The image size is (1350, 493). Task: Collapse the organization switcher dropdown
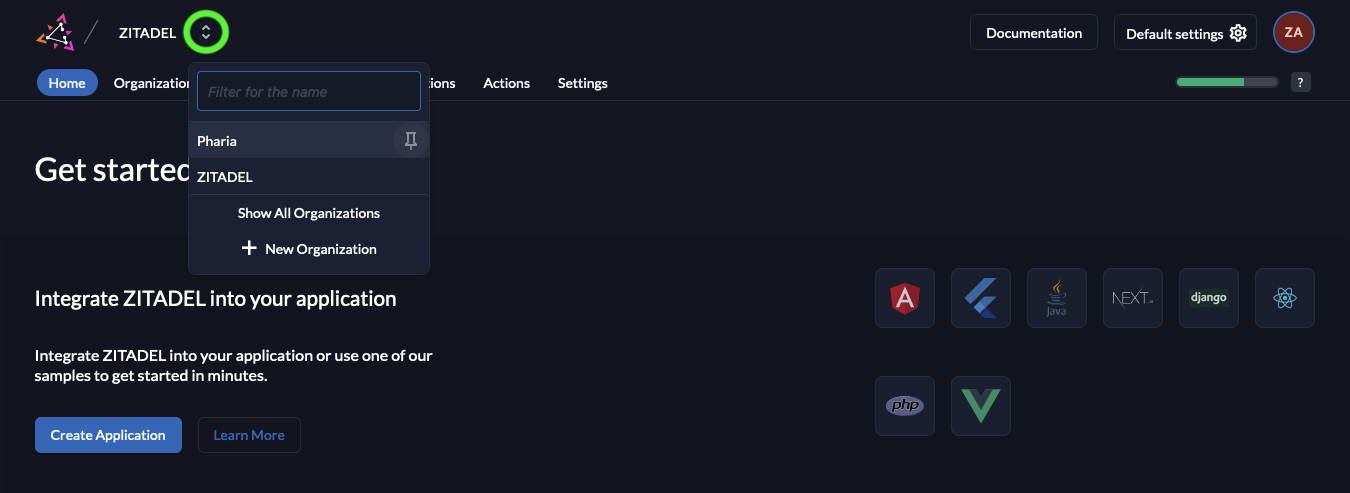coord(206,33)
